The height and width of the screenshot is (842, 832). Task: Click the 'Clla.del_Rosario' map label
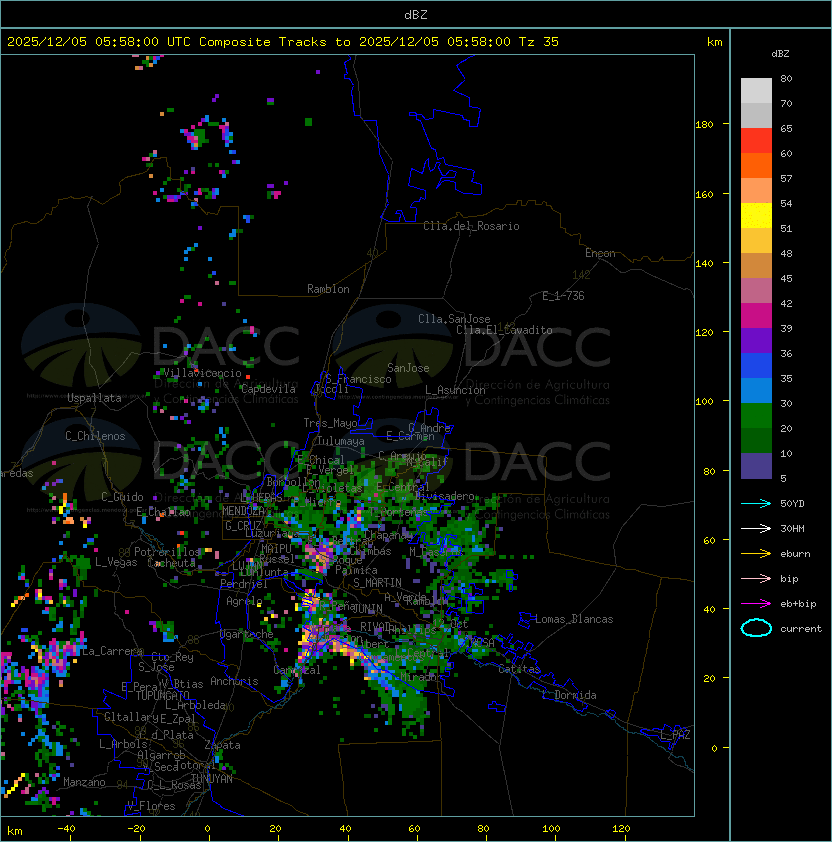pos(471,227)
